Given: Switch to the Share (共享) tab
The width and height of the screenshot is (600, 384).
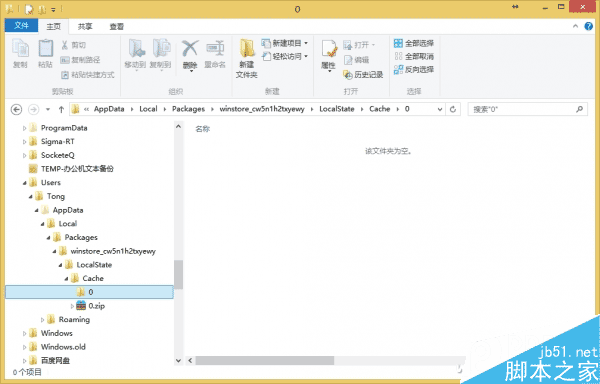Looking at the screenshot, I should (x=85, y=26).
